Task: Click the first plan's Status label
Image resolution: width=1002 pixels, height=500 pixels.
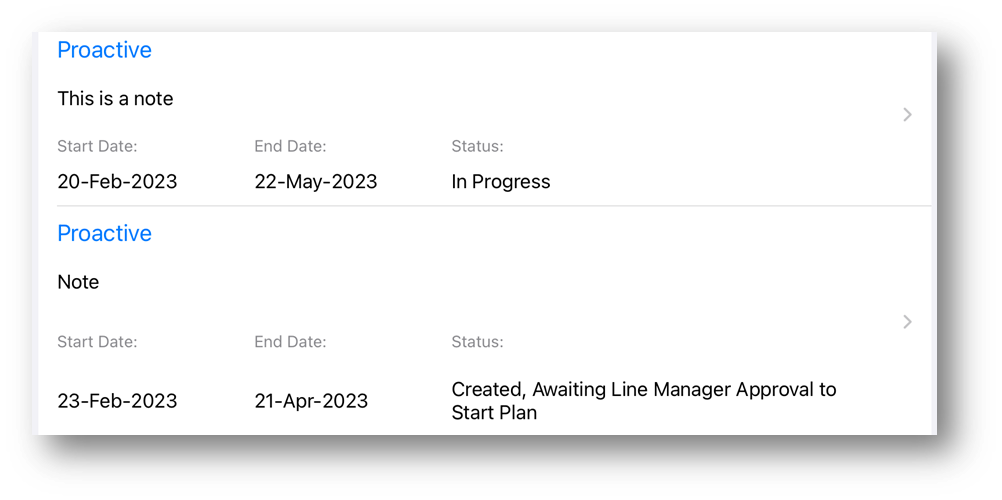Action: (477, 146)
